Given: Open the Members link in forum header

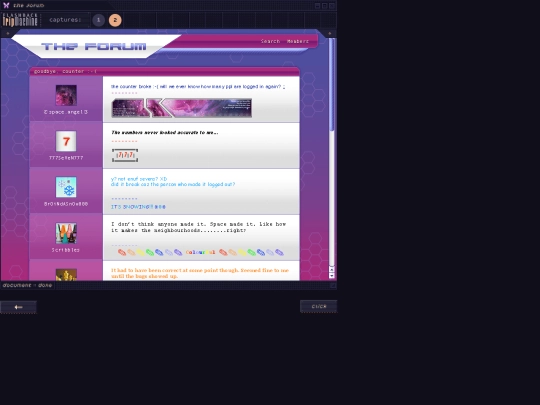Looking at the screenshot, I should point(298,41).
